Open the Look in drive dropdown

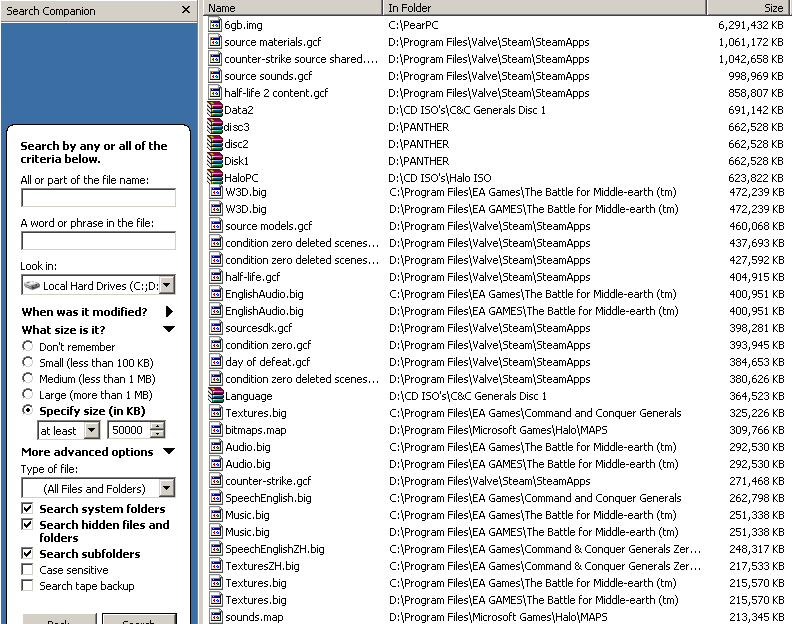pos(167,285)
